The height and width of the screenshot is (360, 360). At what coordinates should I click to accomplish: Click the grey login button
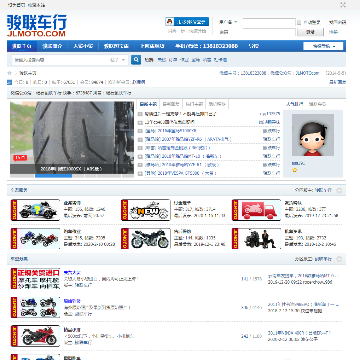pyautogui.click(x=310, y=32)
